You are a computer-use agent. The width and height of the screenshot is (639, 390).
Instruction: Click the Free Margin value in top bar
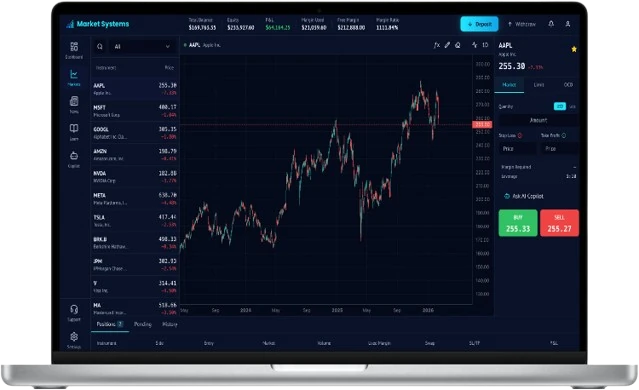click(351, 28)
